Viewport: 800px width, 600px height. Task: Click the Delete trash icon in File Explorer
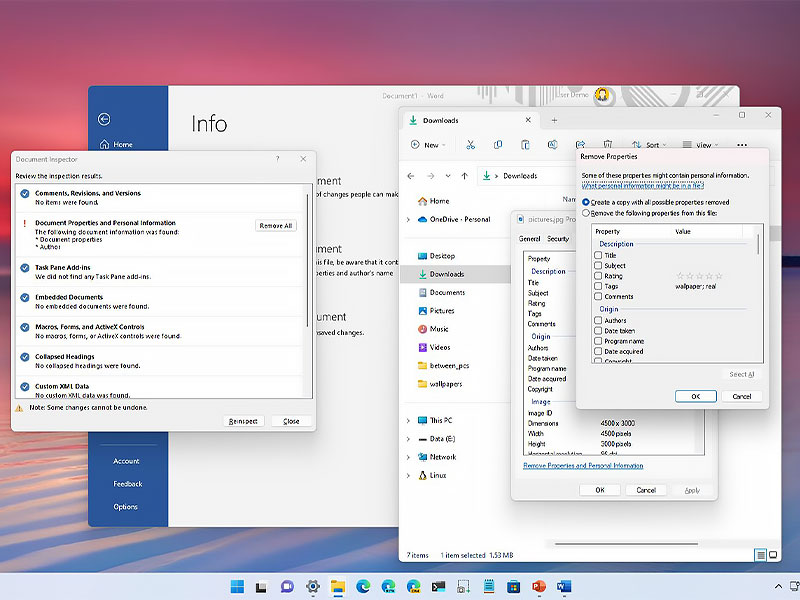607,145
